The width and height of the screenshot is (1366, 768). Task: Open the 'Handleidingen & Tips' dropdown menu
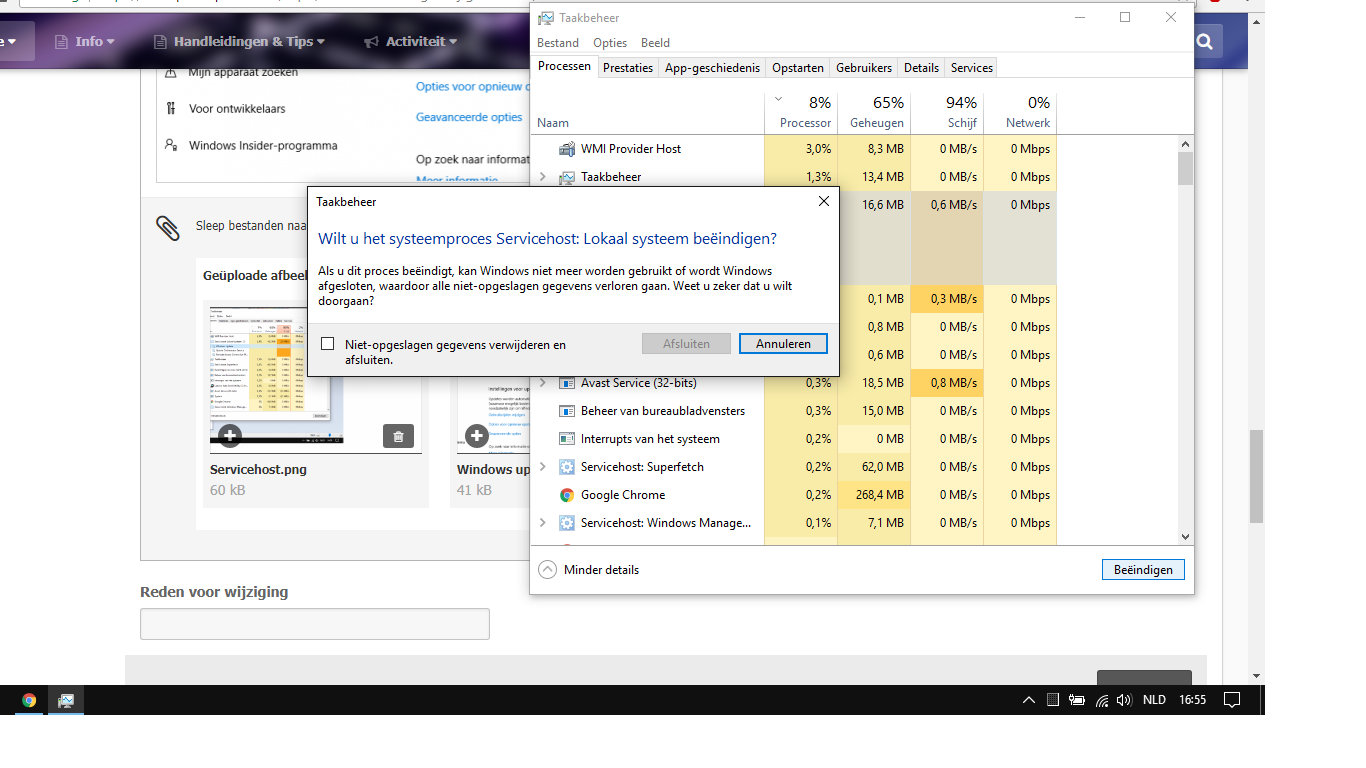click(240, 41)
